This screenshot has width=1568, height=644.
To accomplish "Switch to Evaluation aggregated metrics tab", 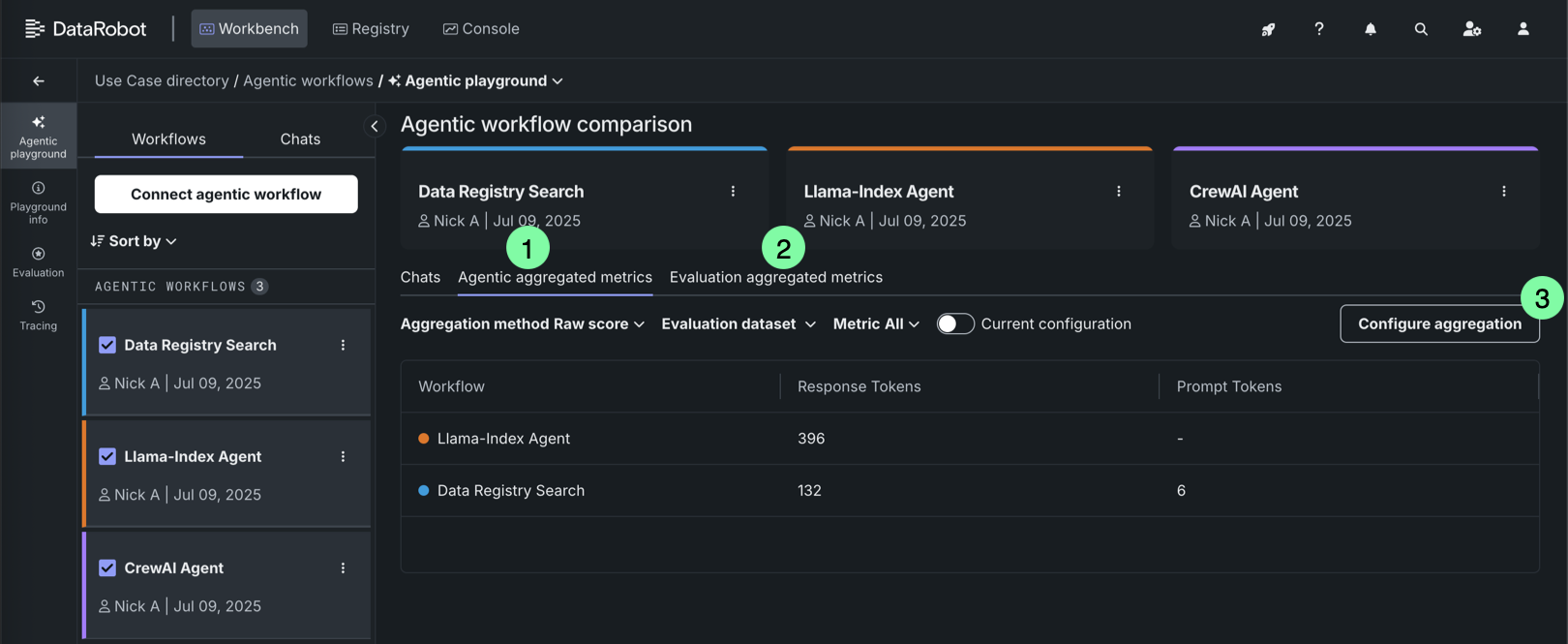I will (x=776, y=278).
